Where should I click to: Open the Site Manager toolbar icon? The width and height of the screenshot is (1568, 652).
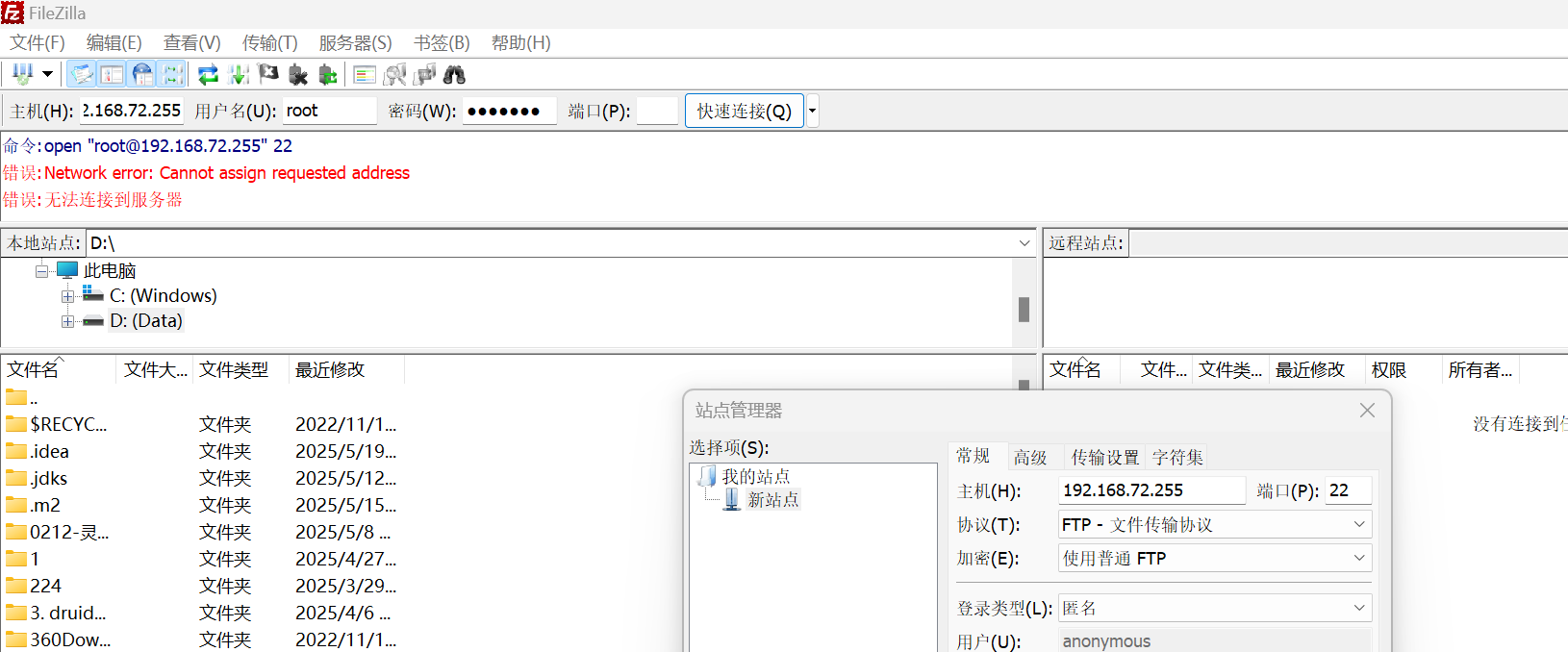pos(22,74)
